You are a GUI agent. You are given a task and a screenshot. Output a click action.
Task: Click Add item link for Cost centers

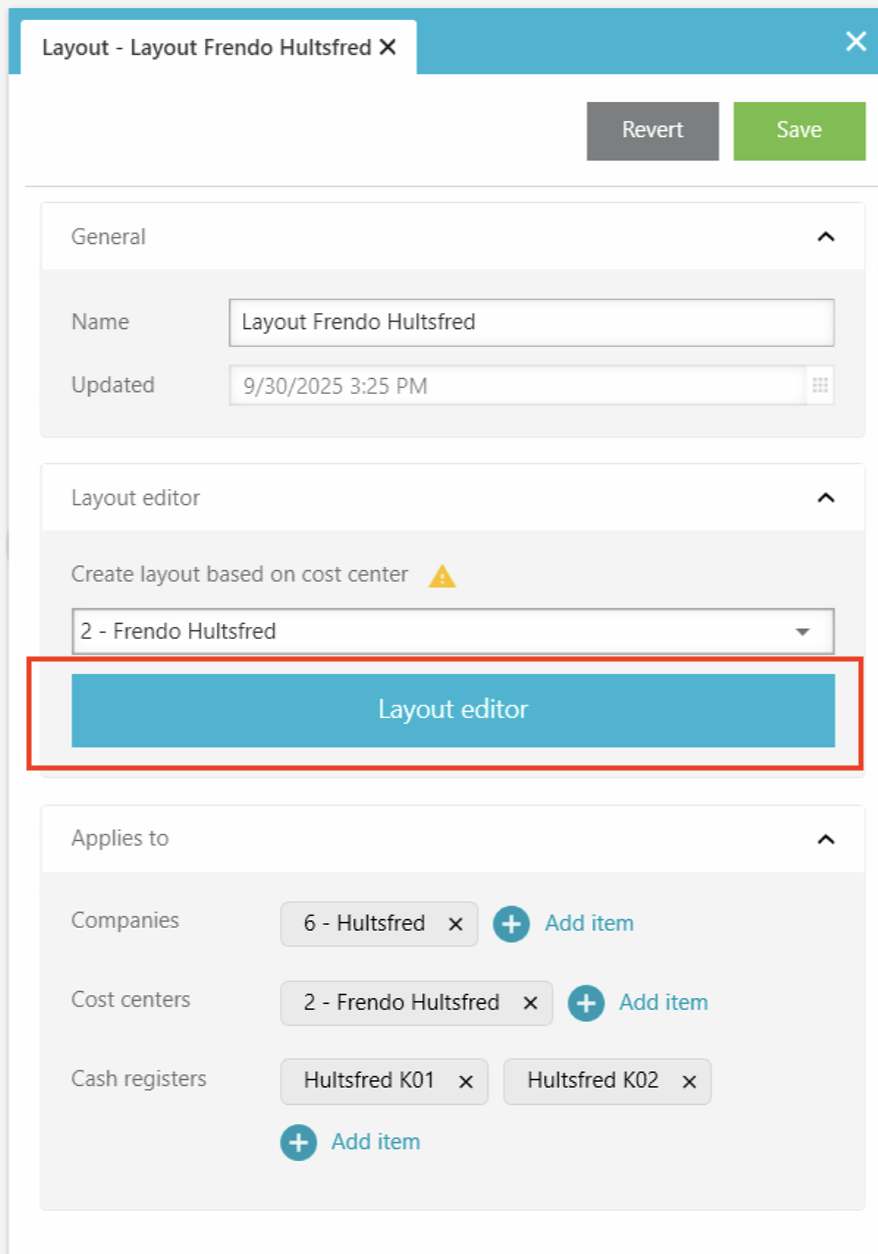(x=663, y=1003)
